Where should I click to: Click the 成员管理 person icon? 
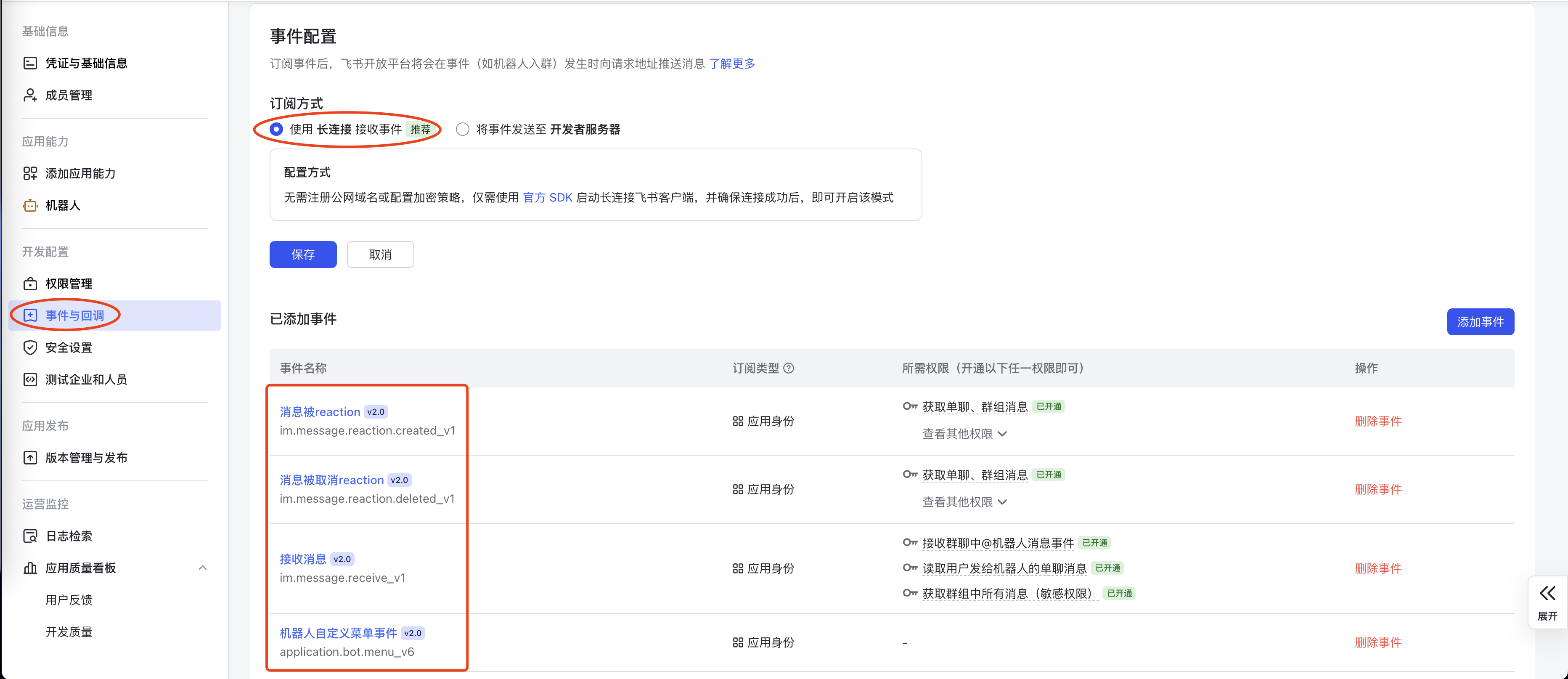point(30,95)
